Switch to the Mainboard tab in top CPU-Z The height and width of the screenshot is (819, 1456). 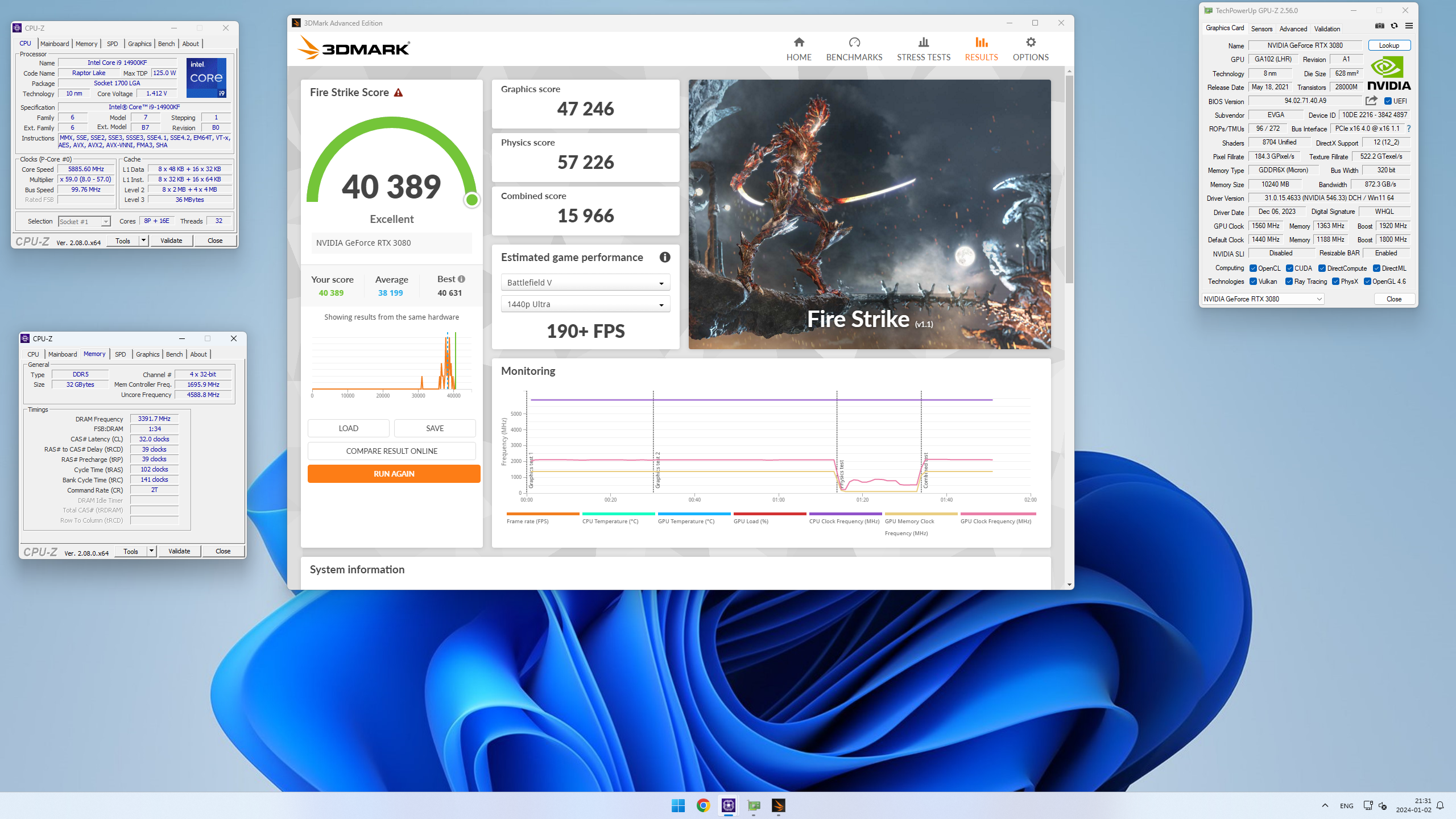55,44
